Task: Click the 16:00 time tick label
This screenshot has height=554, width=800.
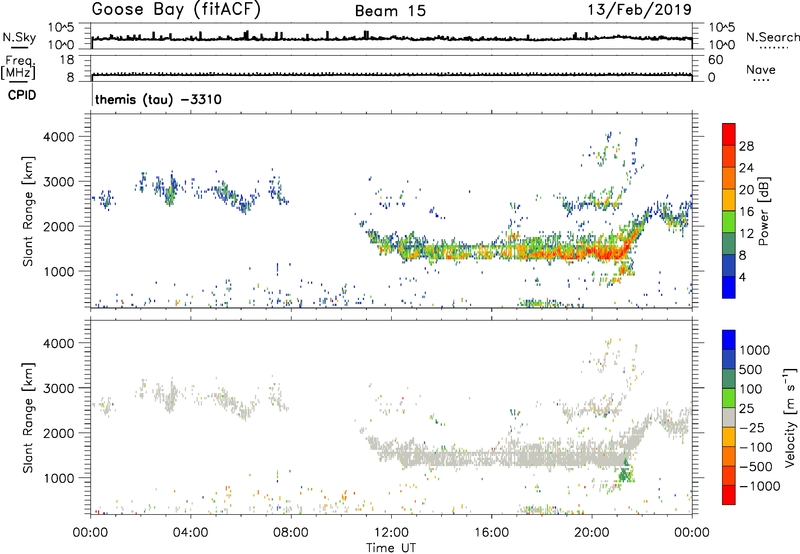Action: click(491, 533)
